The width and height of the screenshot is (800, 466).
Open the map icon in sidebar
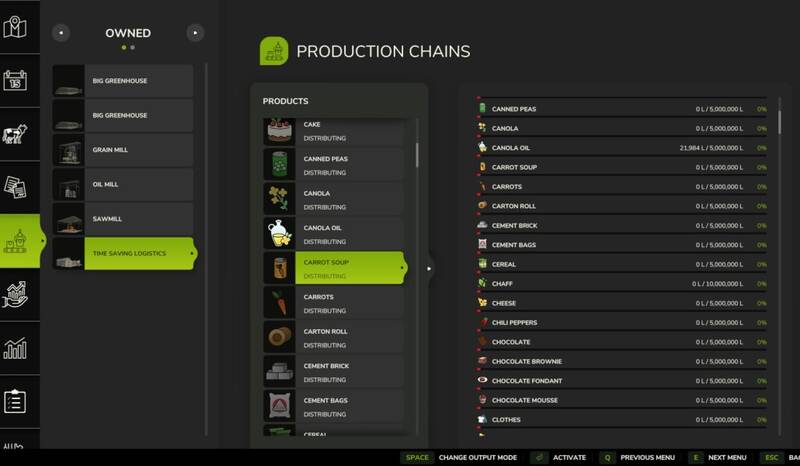tap(15, 27)
